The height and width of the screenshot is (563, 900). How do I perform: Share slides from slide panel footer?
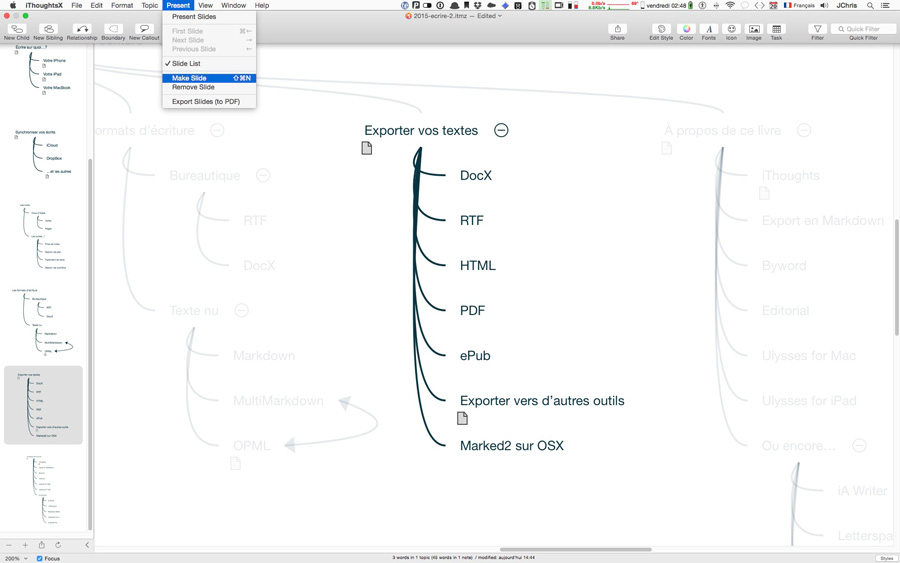41,545
